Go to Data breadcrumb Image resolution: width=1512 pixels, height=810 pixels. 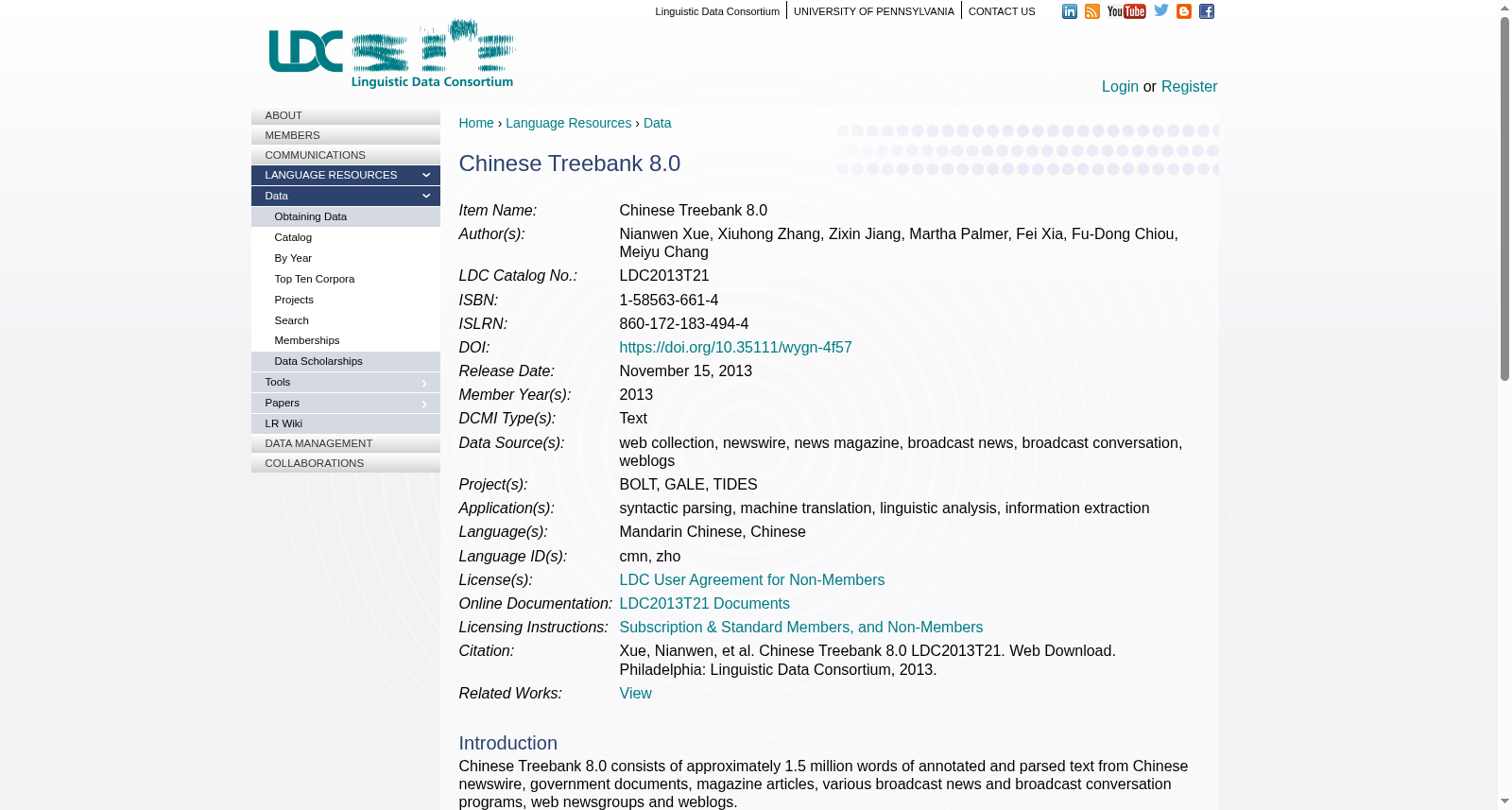(x=657, y=123)
